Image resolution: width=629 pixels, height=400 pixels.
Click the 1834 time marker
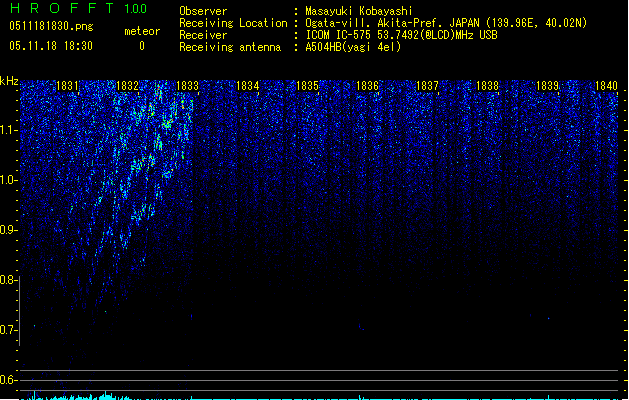(248, 86)
